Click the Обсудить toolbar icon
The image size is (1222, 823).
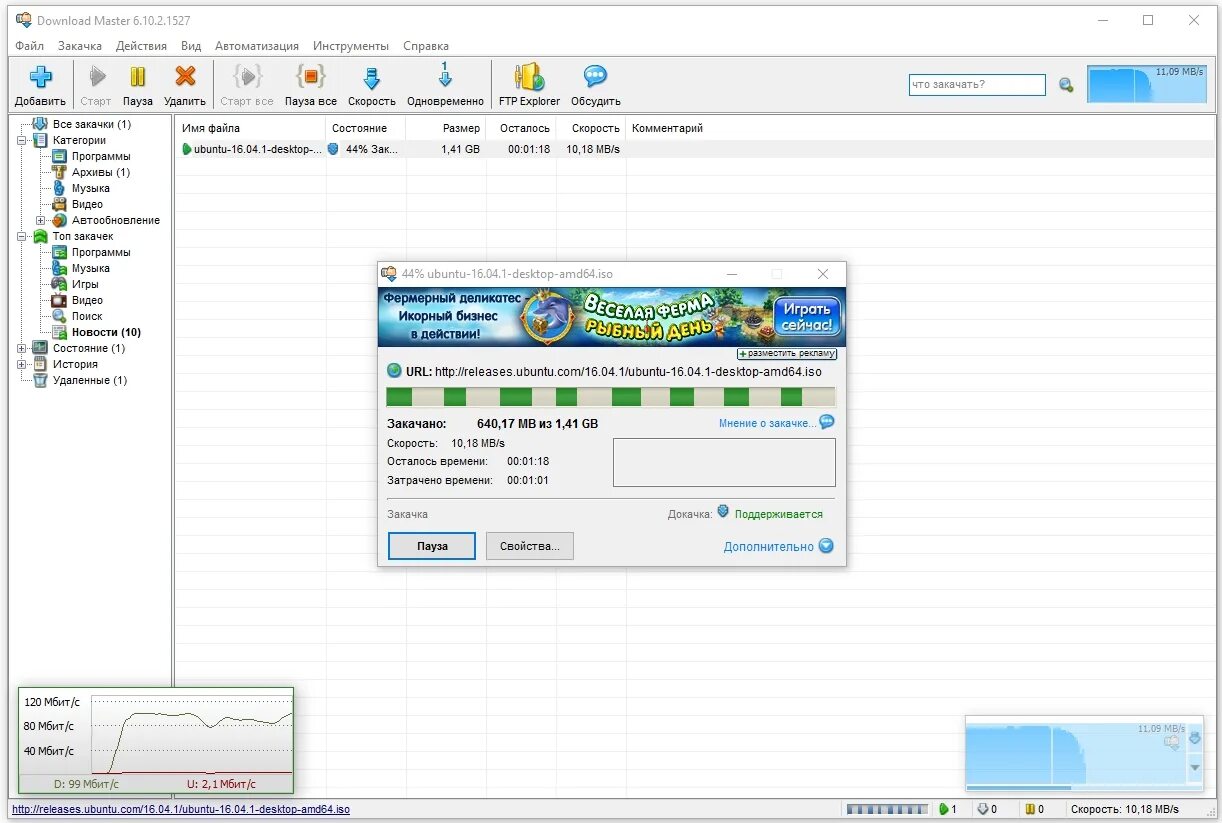click(x=596, y=77)
